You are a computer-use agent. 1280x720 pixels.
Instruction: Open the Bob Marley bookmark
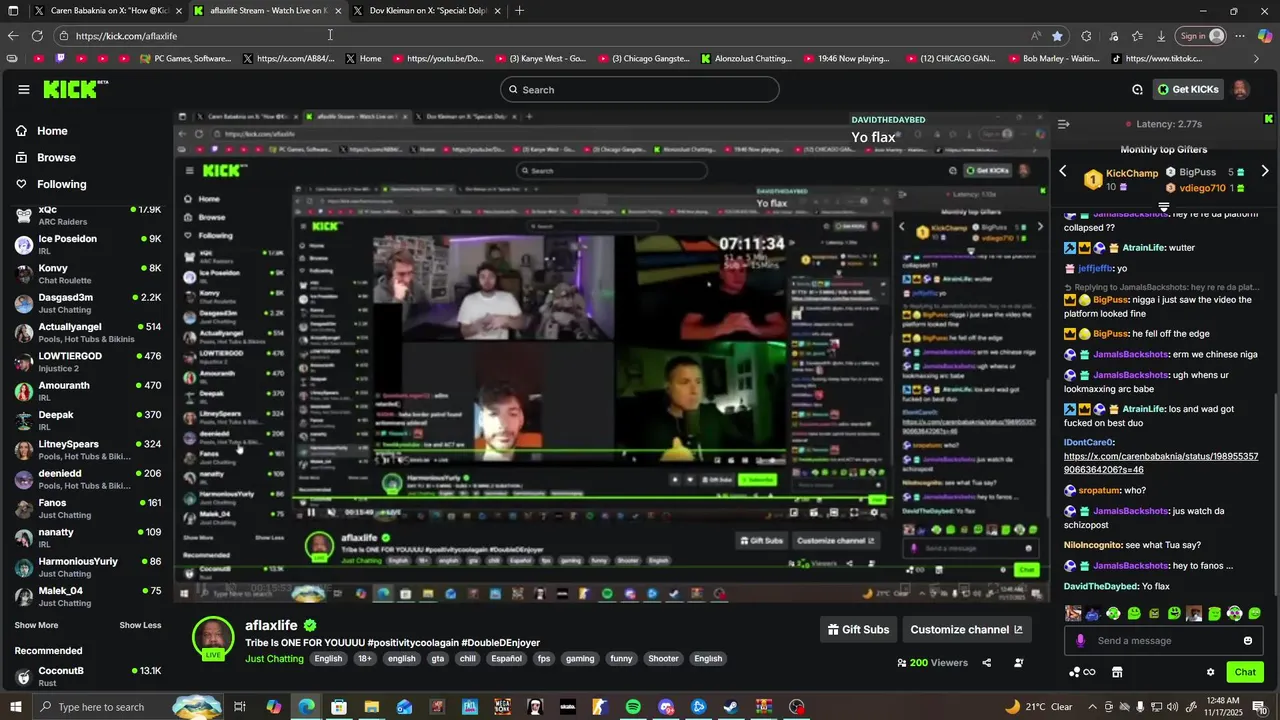tap(1052, 59)
